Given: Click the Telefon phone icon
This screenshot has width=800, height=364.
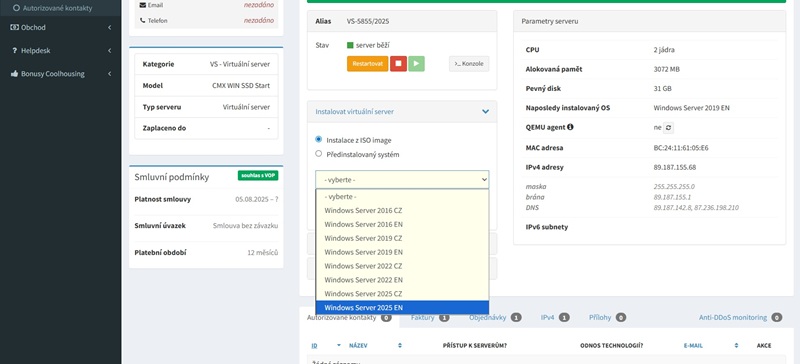Looking at the screenshot, I should (142, 20).
